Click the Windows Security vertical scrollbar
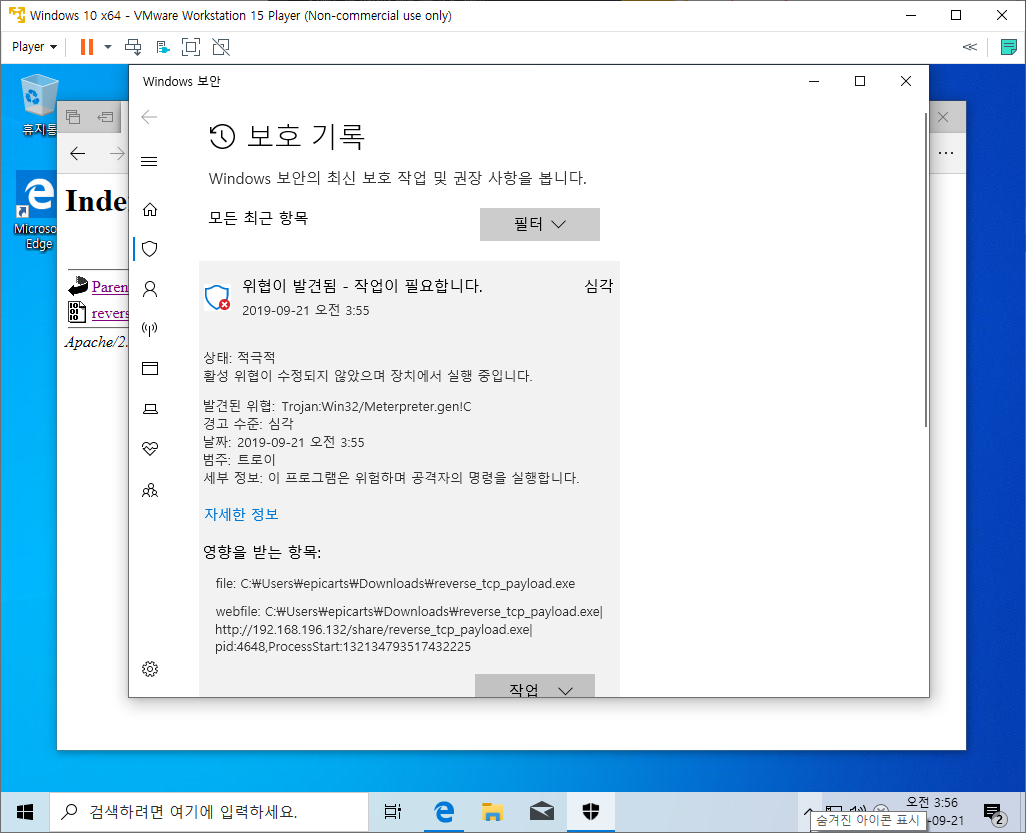The height and width of the screenshot is (833, 1026). click(925, 270)
